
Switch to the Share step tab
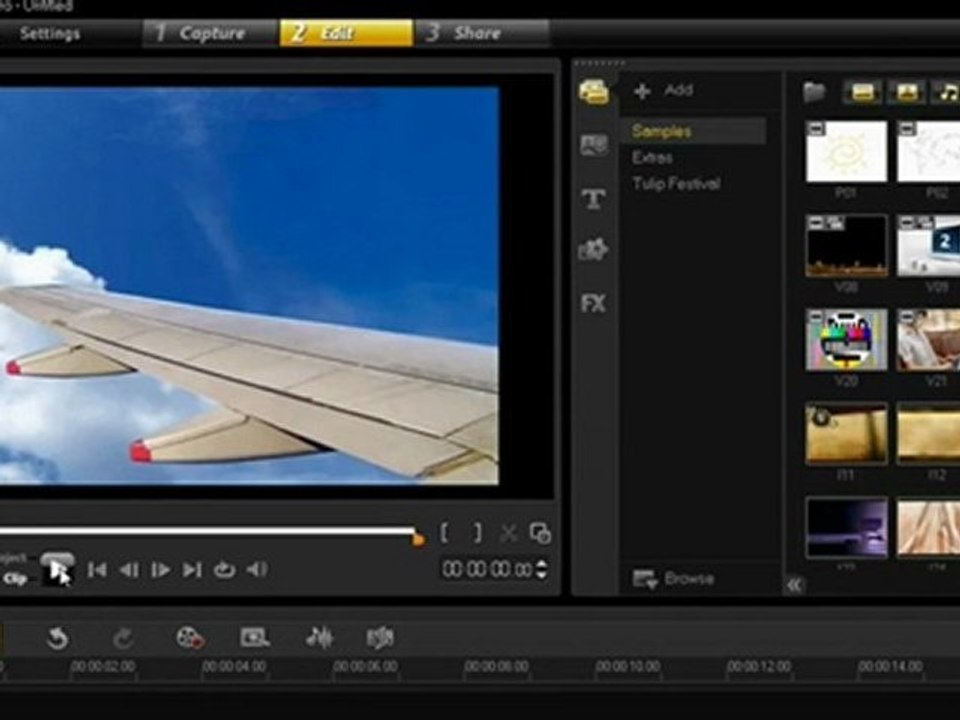(x=482, y=33)
